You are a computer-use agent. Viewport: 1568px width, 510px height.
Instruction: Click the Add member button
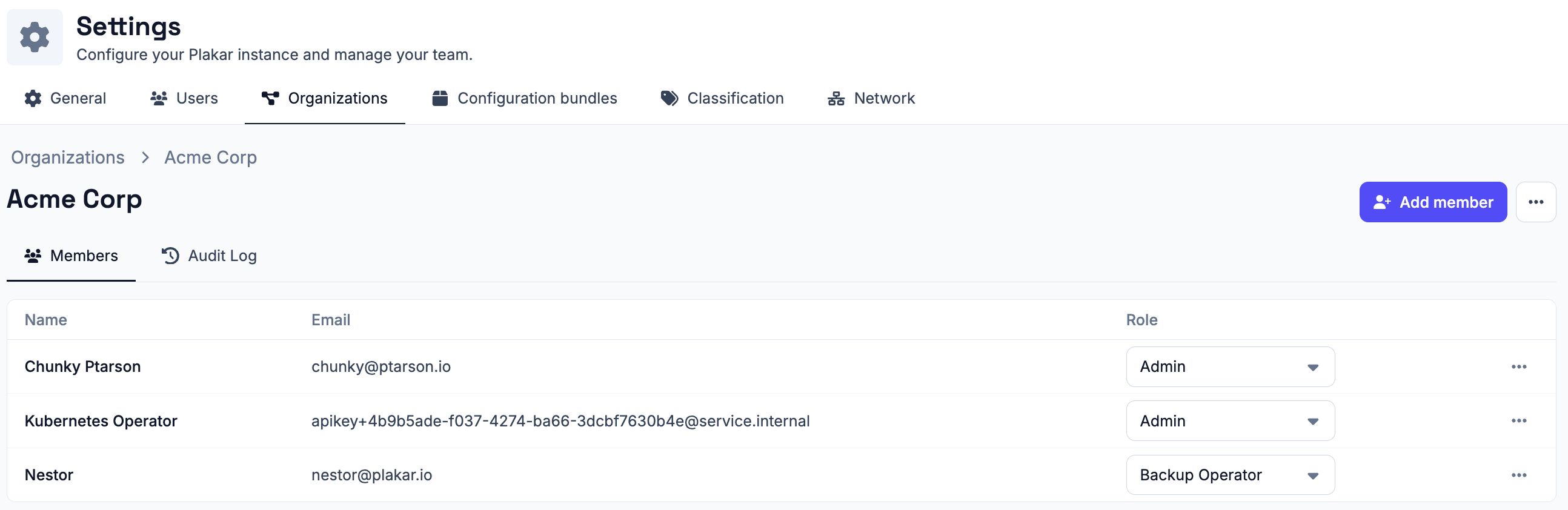tap(1433, 202)
